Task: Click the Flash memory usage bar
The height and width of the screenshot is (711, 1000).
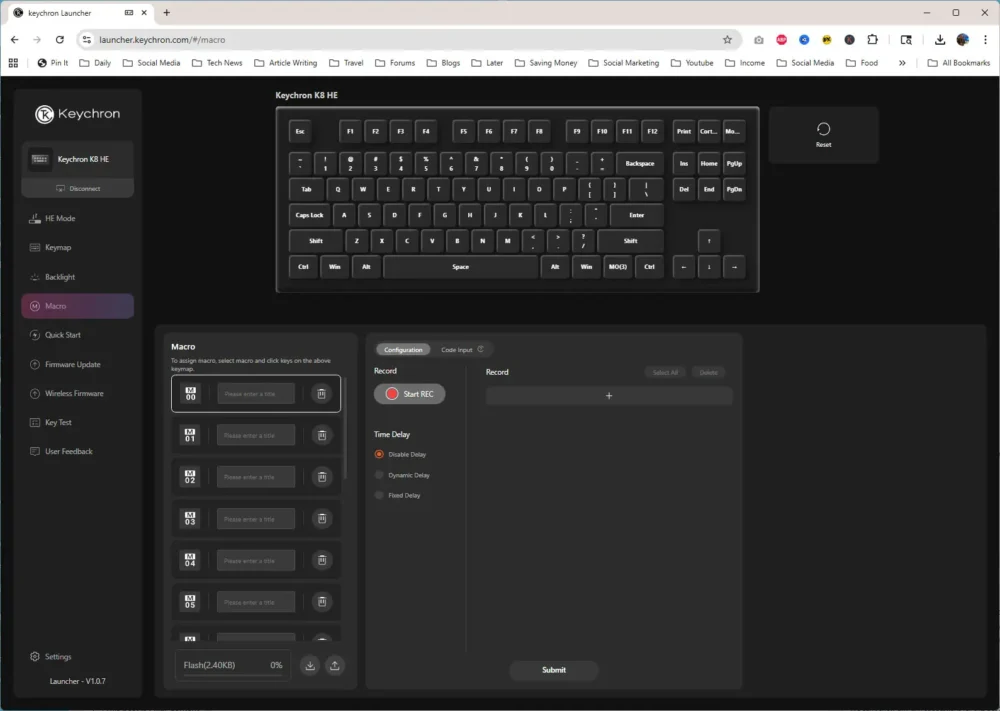Action: coord(233,666)
